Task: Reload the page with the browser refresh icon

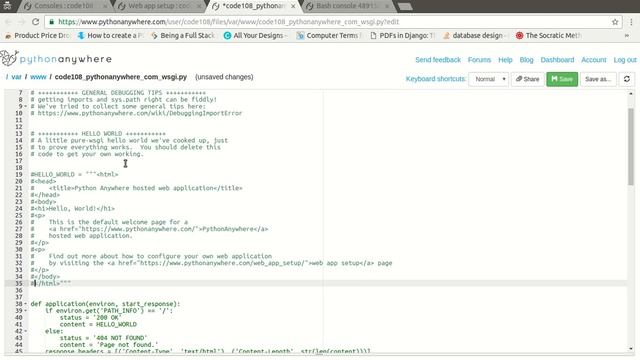Action: click(36, 22)
